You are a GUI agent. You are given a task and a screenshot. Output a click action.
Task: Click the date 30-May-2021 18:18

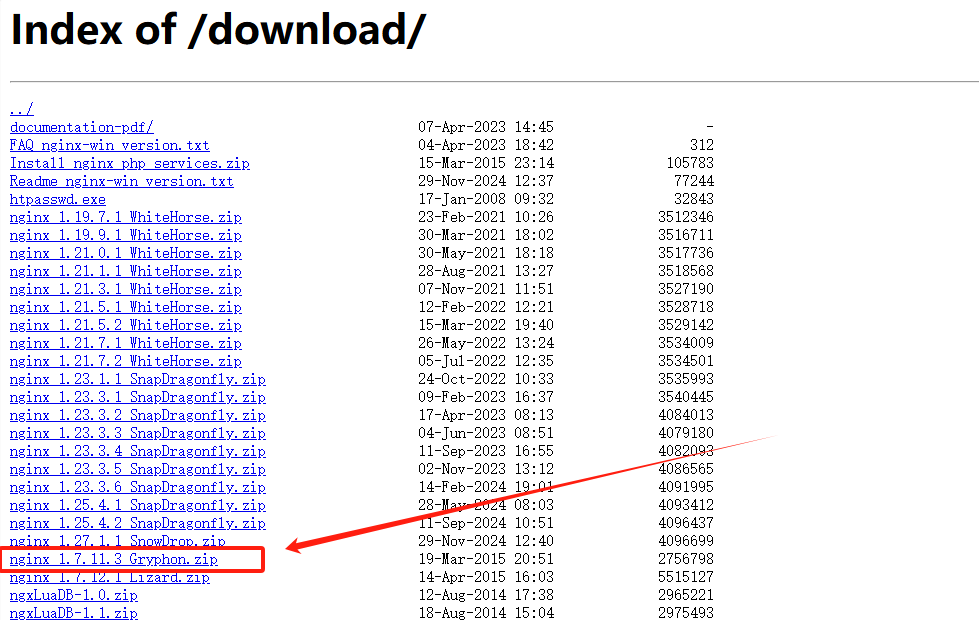(486, 253)
